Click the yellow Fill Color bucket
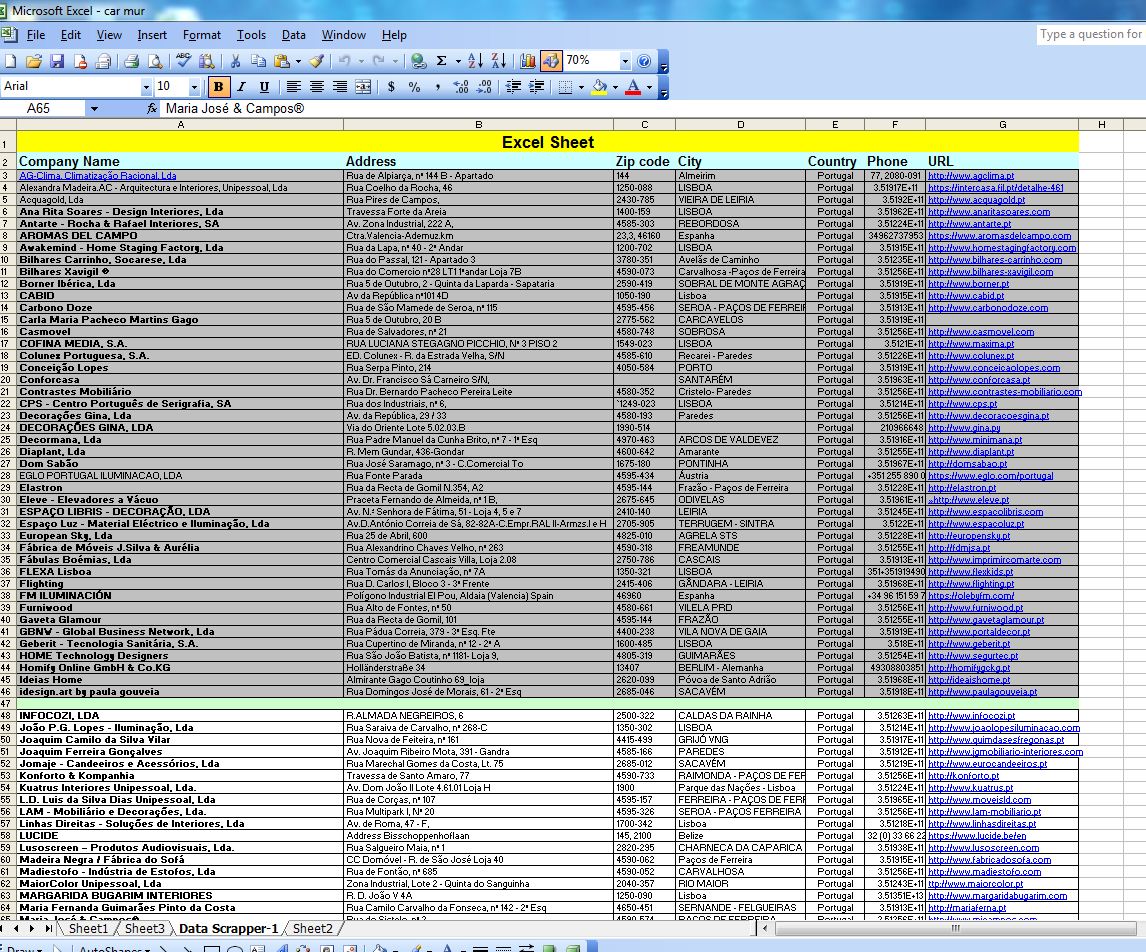The height and width of the screenshot is (952, 1146). click(598, 87)
